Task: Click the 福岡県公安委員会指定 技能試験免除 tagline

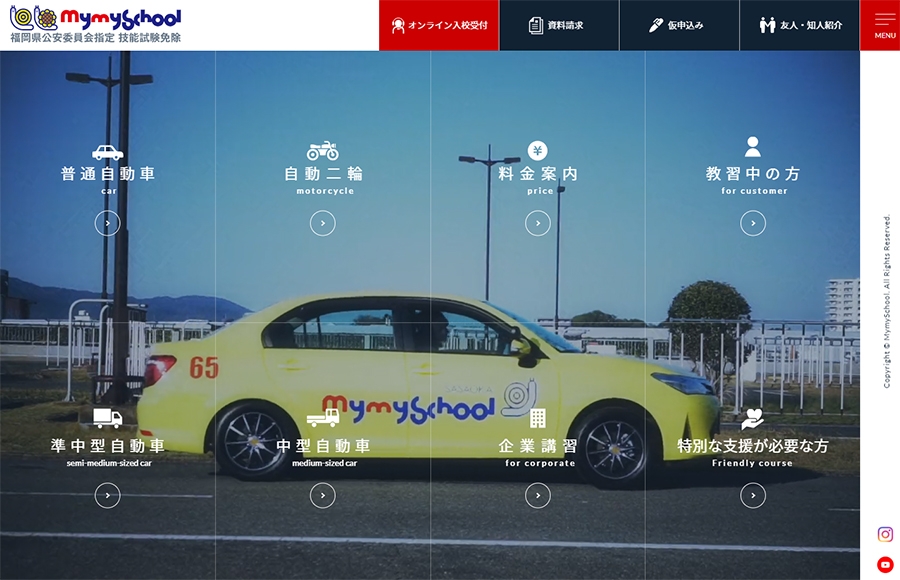Action: pyautogui.click(x=96, y=38)
